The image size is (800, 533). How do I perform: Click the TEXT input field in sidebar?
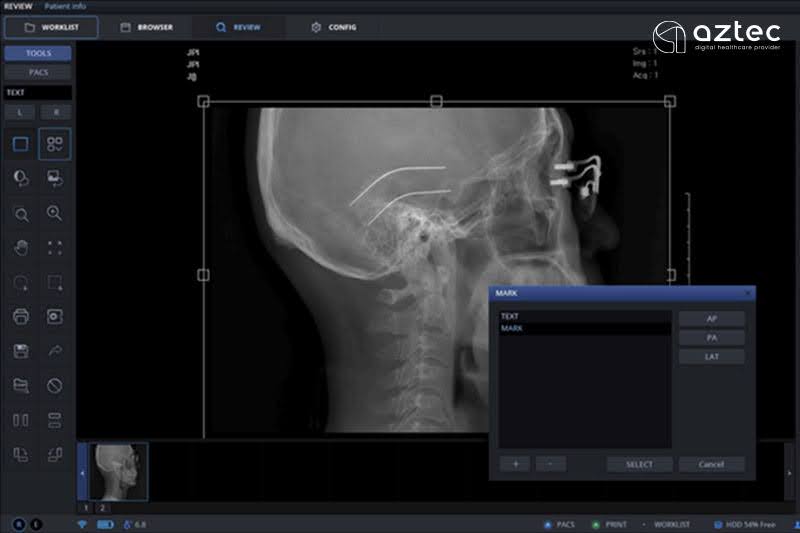[x=38, y=92]
